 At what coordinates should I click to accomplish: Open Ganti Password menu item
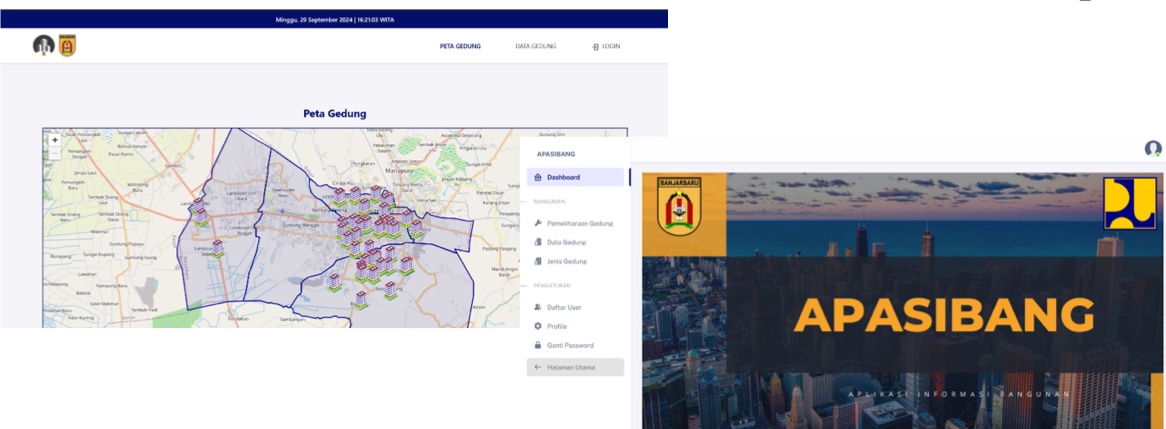pos(570,345)
